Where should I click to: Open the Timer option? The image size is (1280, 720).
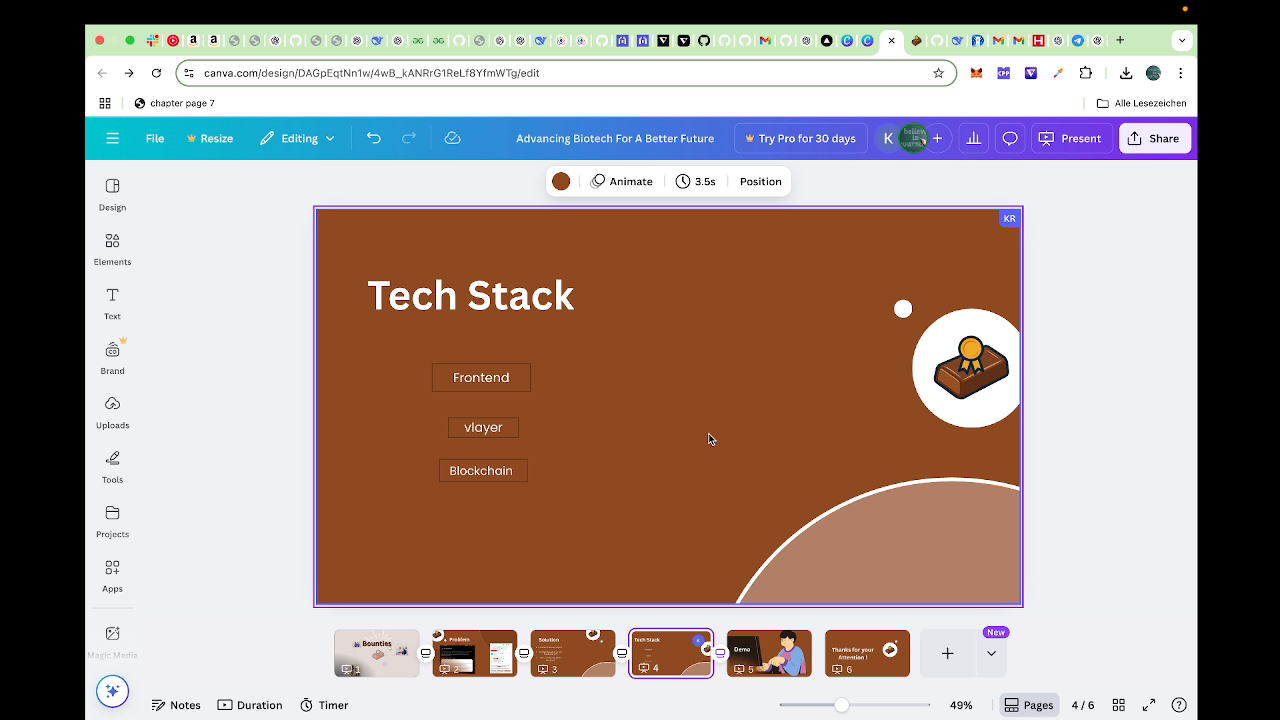pos(324,705)
